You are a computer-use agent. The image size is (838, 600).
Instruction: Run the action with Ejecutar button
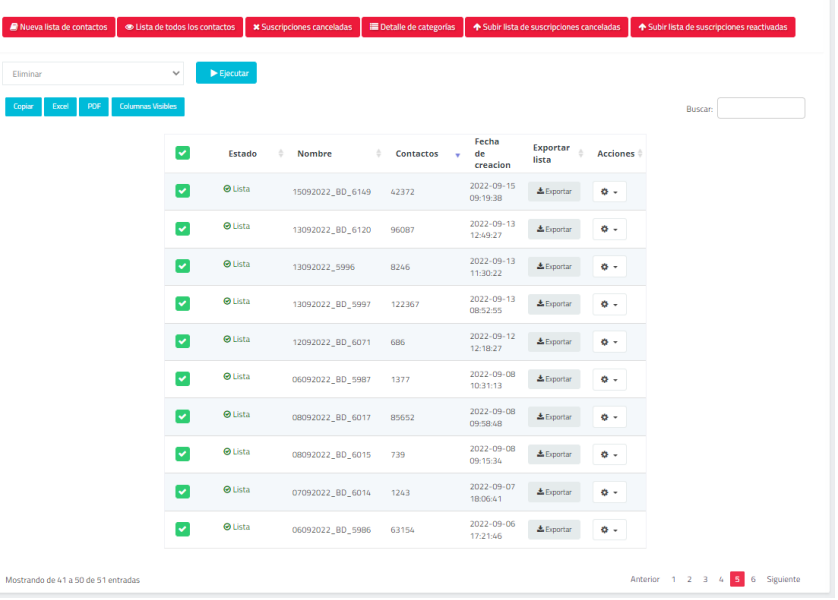coord(226,73)
